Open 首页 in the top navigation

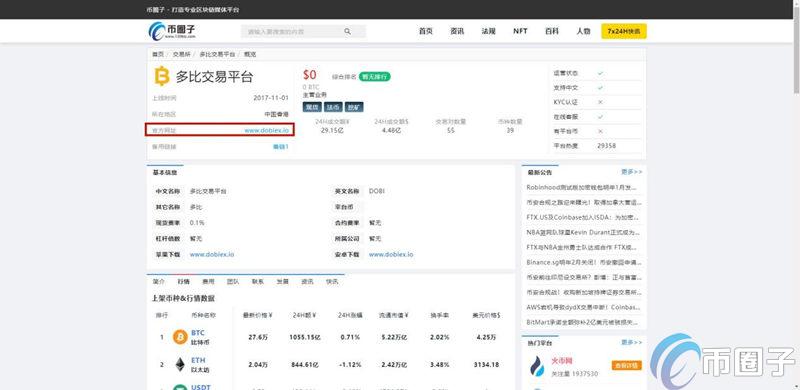click(426, 31)
